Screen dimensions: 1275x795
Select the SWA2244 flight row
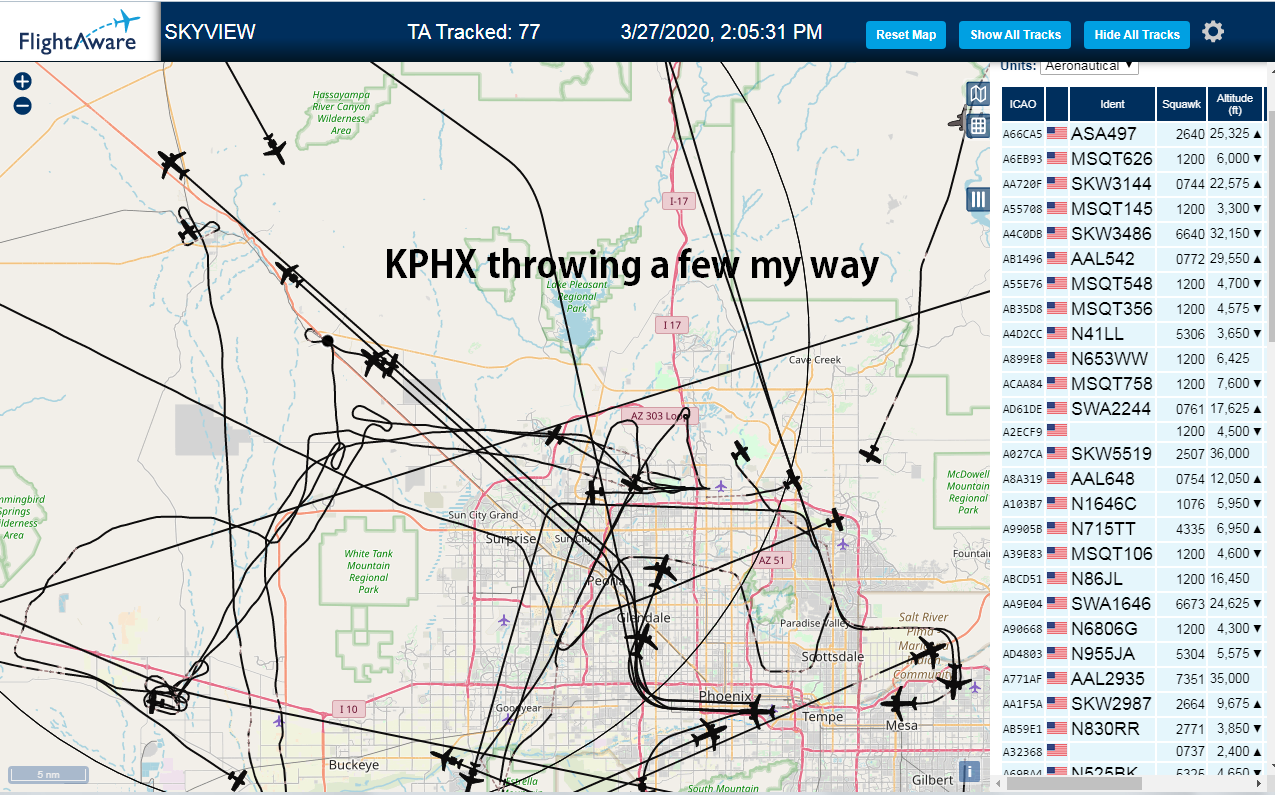(1134, 408)
